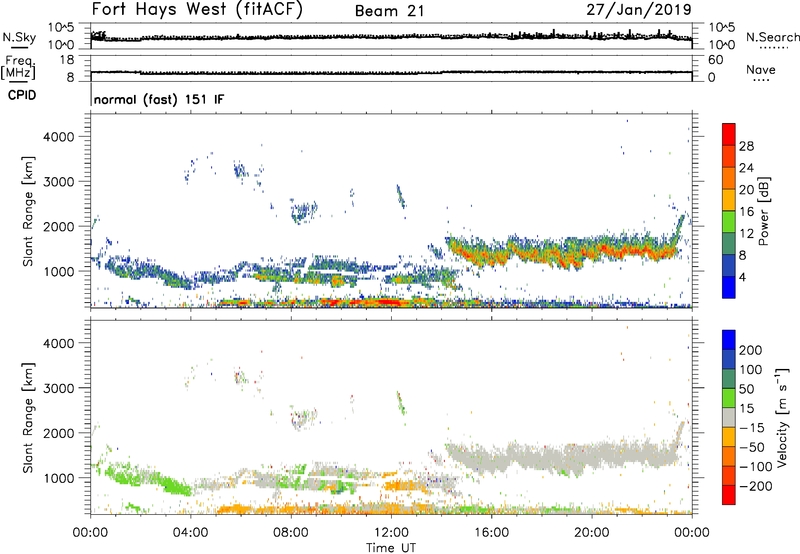The height and width of the screenshot is (554, 800).
Task: Click the "Nave" legend label
Action: [761, 70]
